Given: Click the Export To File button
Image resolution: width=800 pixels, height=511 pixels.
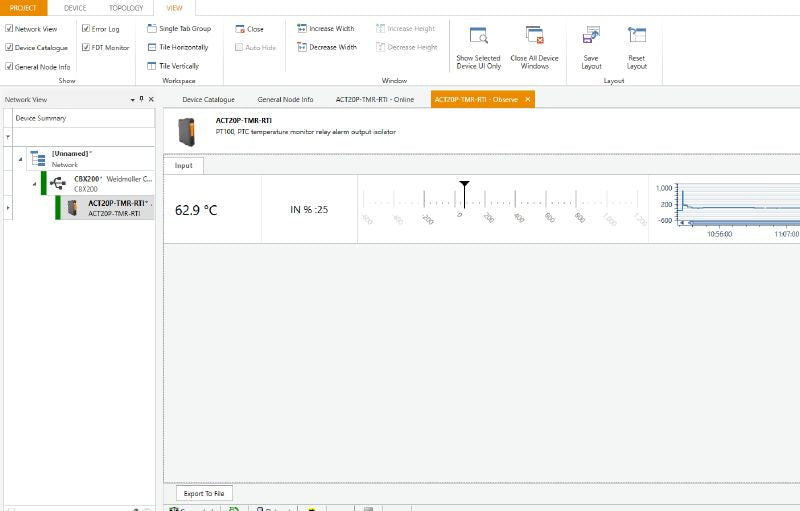Looking at the screenshot, I should coord(204,493).
